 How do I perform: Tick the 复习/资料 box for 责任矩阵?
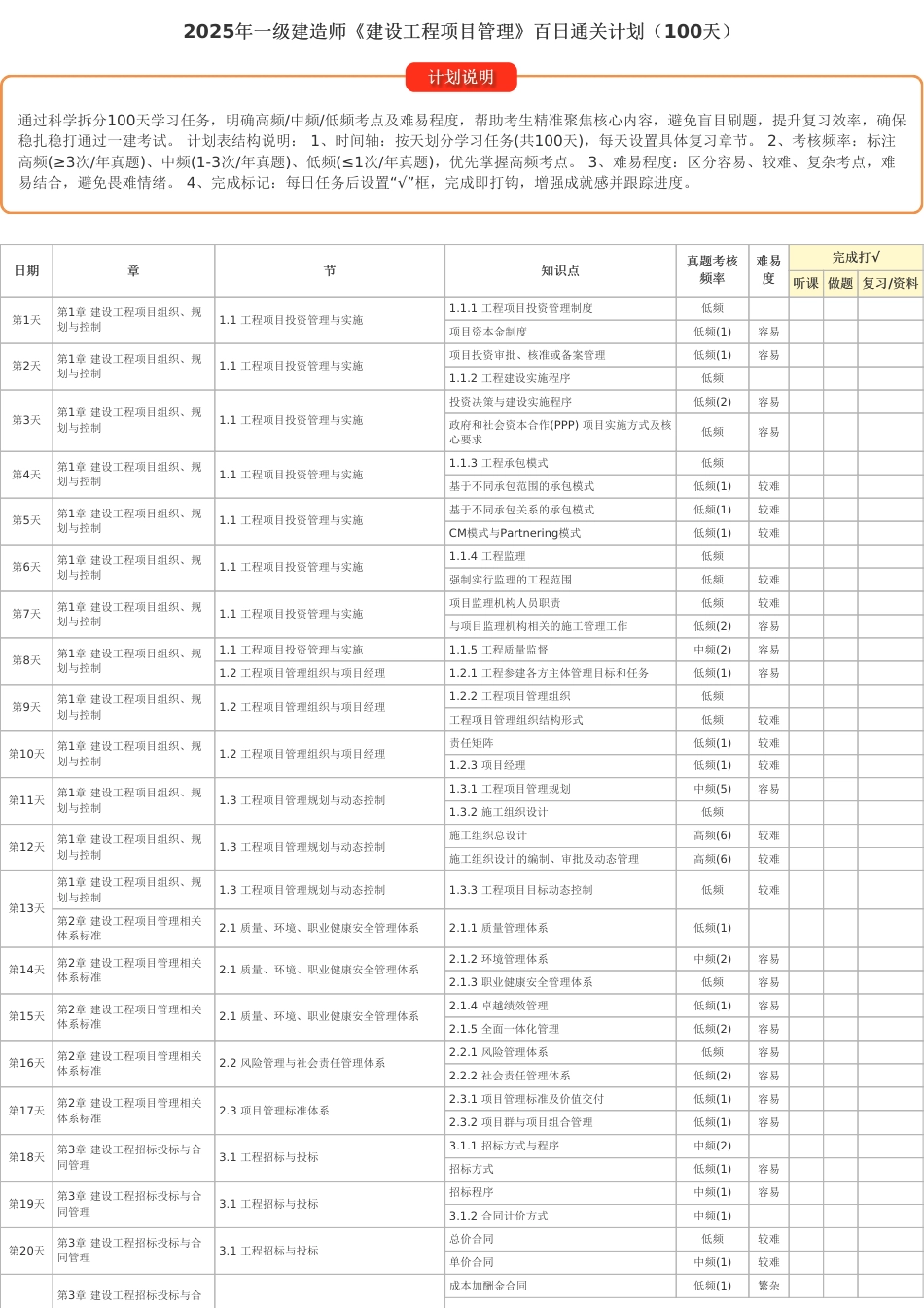coord(890,743)
